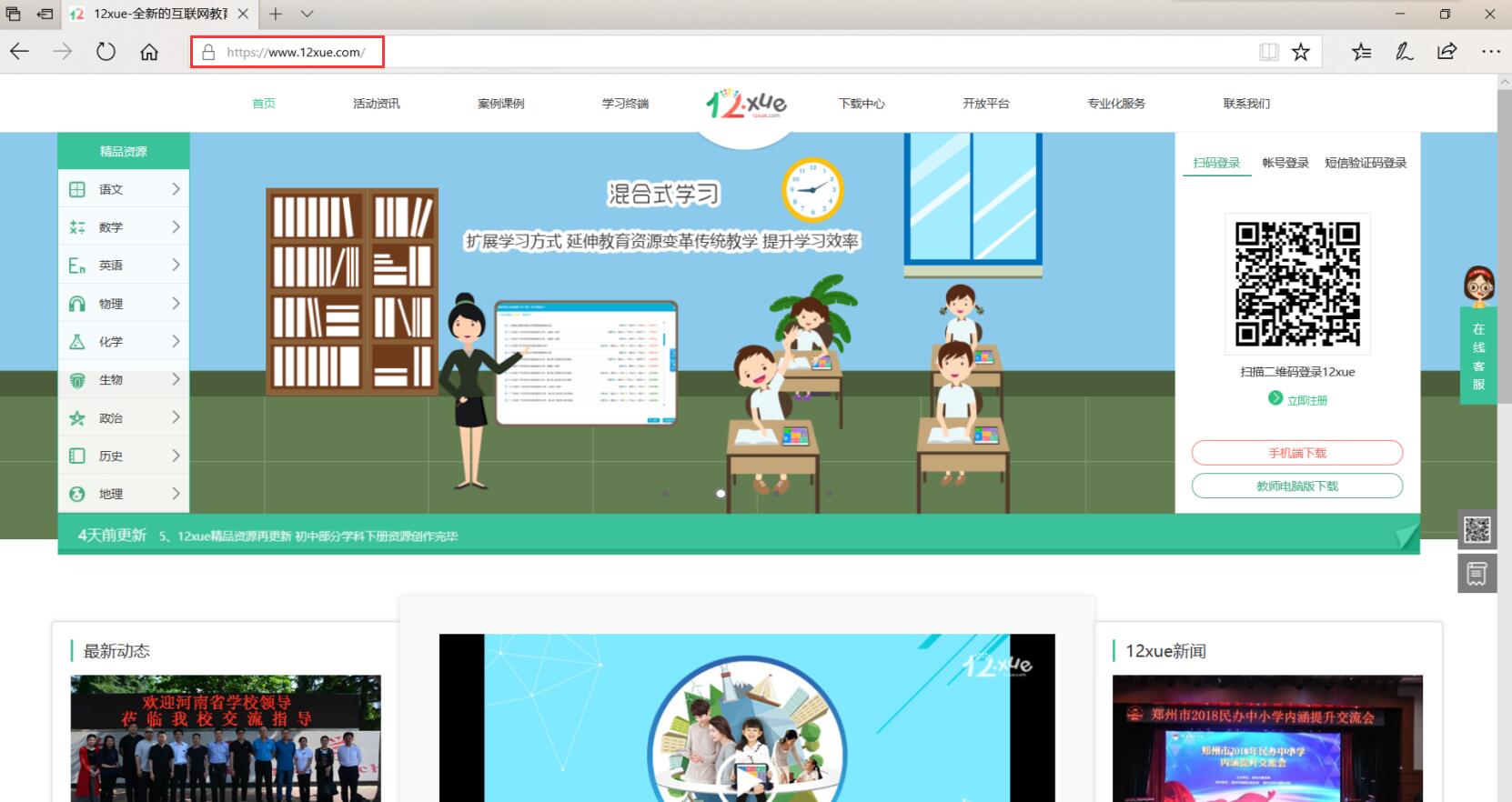Open the 在线客服 side button
Viewport: 1512px width, 802px height.
tap(1478, 356)
